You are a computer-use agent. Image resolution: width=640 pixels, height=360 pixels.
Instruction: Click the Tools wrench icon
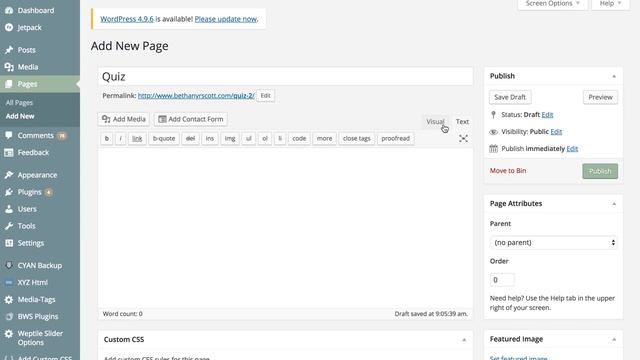9,226
